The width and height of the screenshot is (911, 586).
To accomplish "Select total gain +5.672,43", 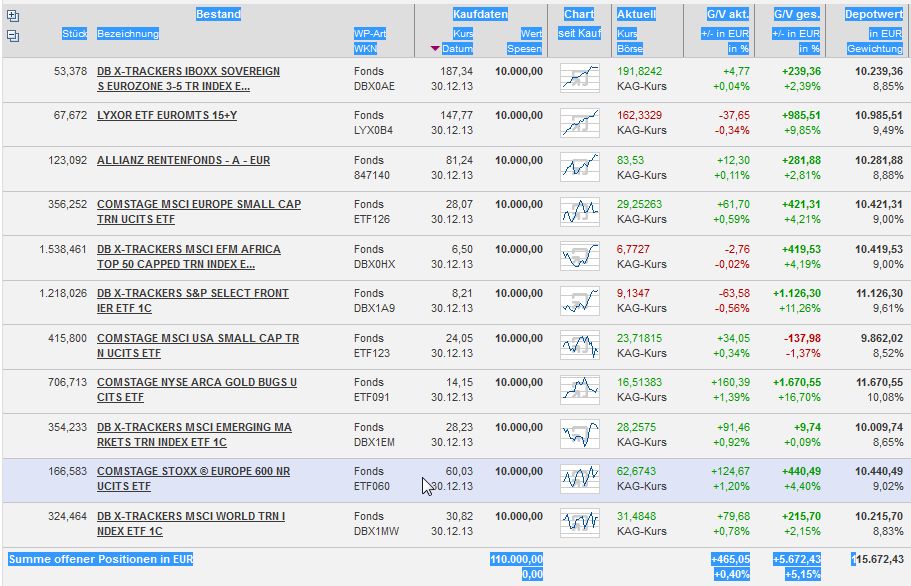I will (x=797, y=559).
